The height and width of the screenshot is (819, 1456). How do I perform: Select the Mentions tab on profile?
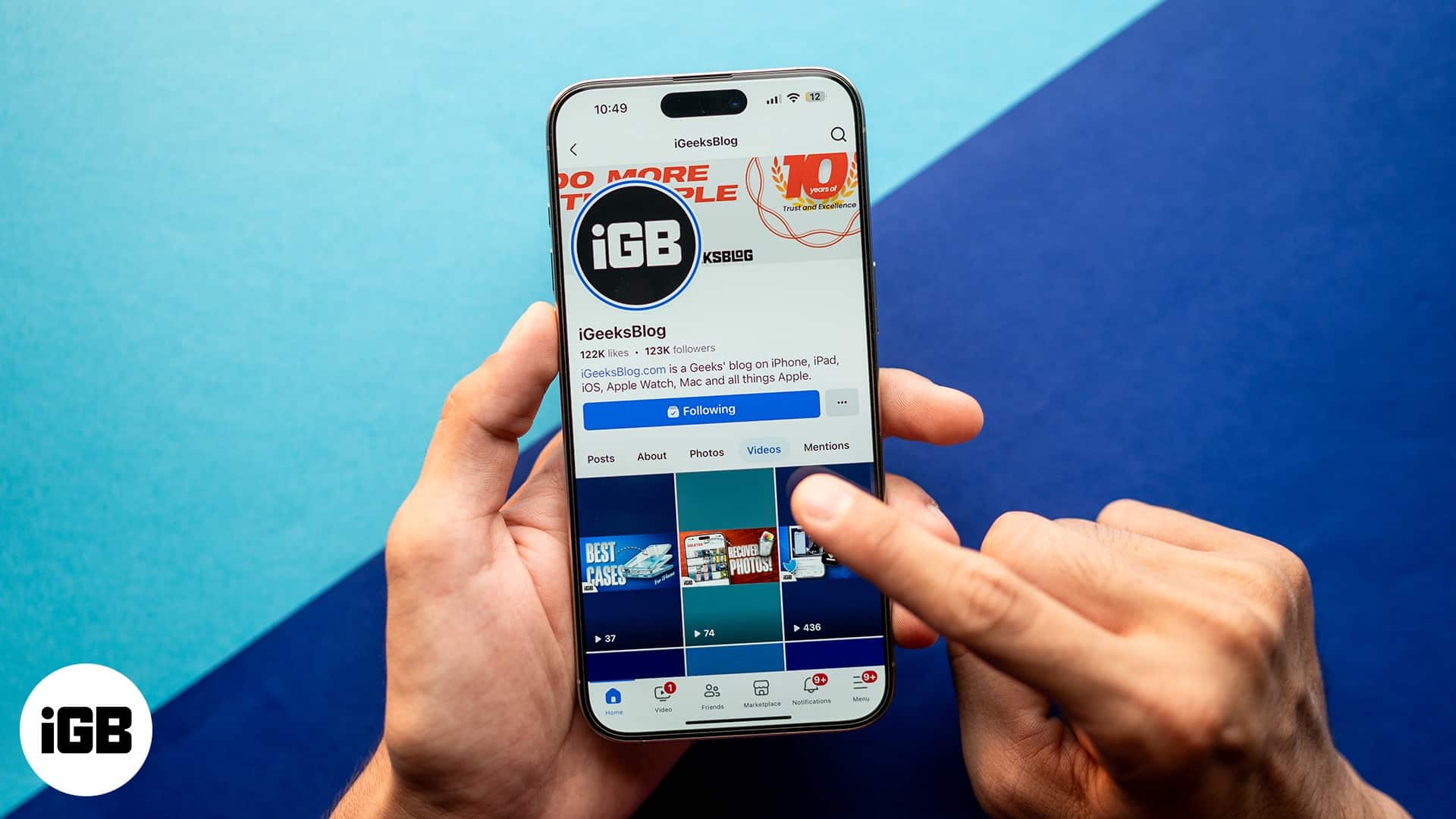[x=825, y=447]
